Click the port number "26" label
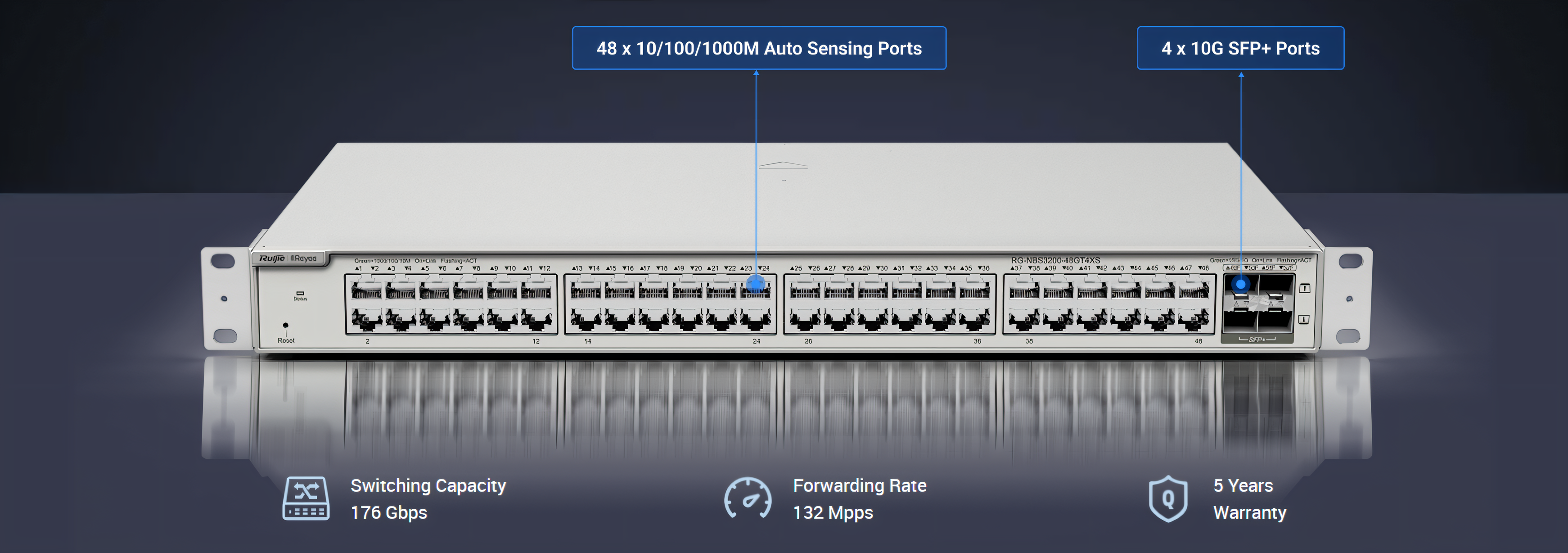This screenshot has width=1568, height=553. pos(808,341)
